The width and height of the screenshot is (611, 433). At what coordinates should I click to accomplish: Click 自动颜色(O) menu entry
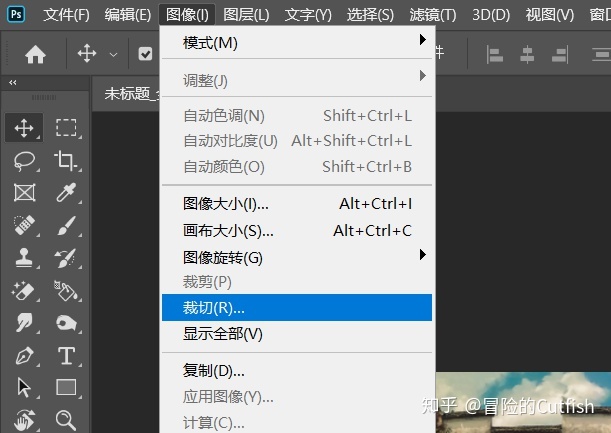(297, 167)
